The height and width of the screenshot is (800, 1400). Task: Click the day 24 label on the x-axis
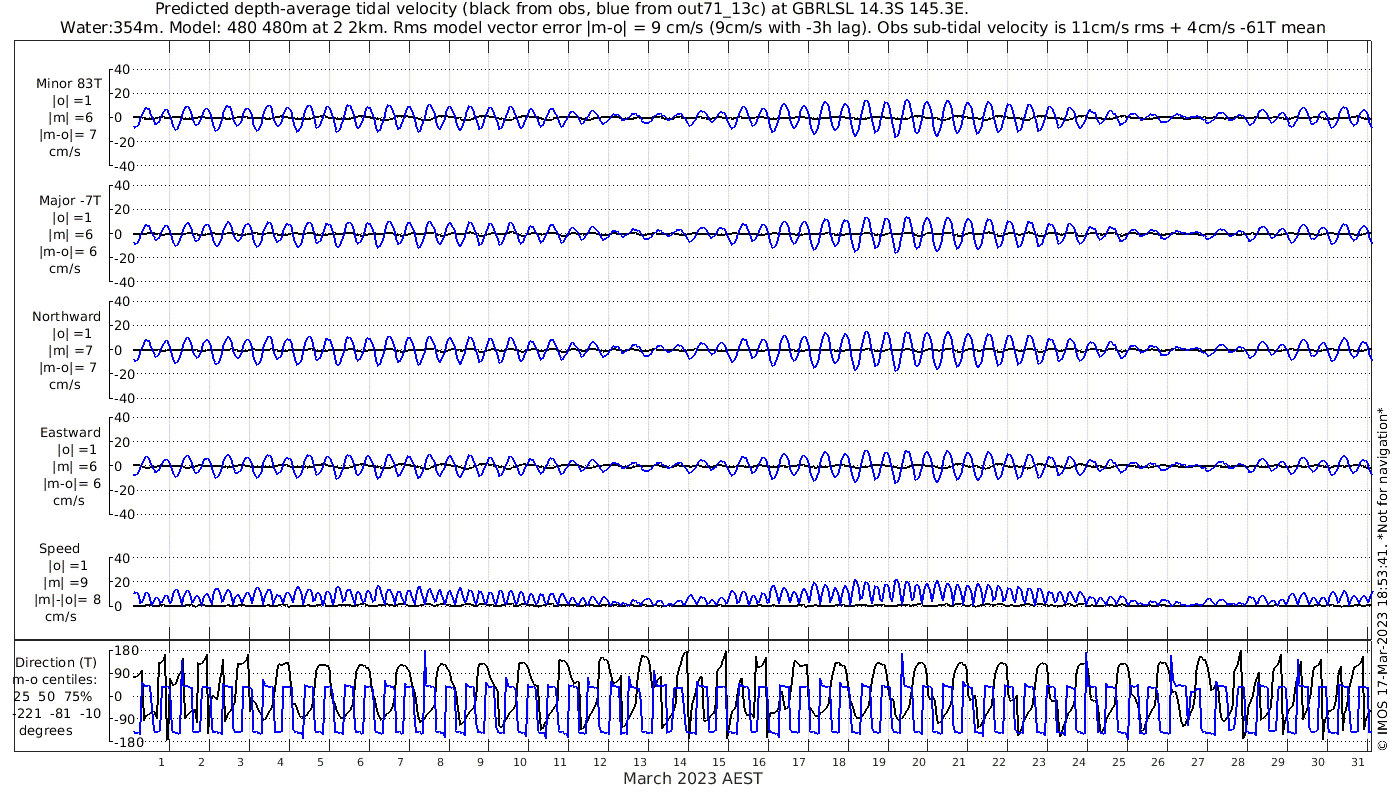1079,762
